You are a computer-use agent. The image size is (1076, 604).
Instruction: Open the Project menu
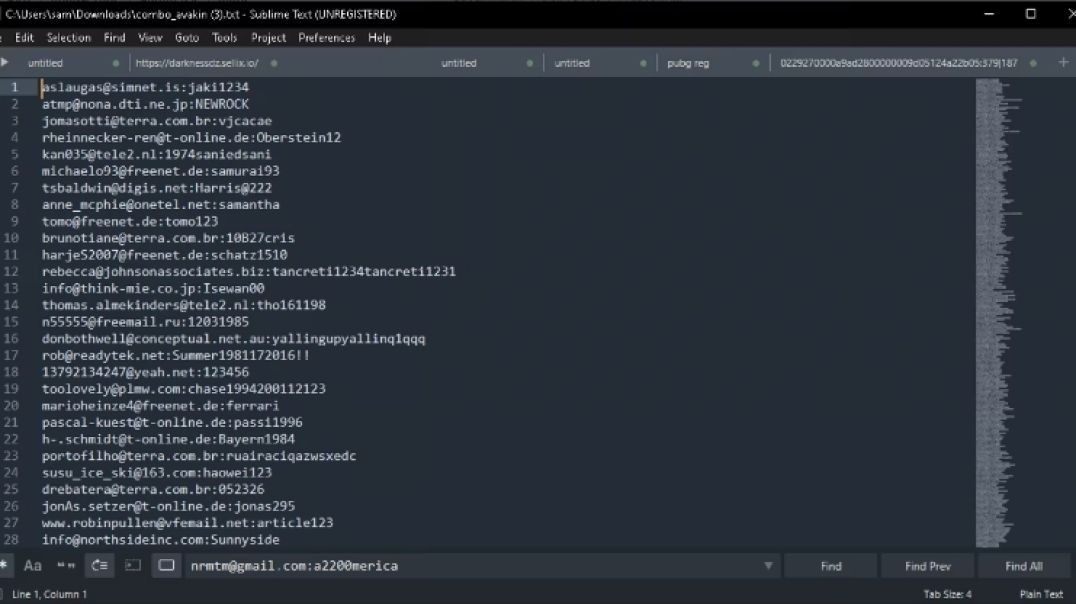268,38
